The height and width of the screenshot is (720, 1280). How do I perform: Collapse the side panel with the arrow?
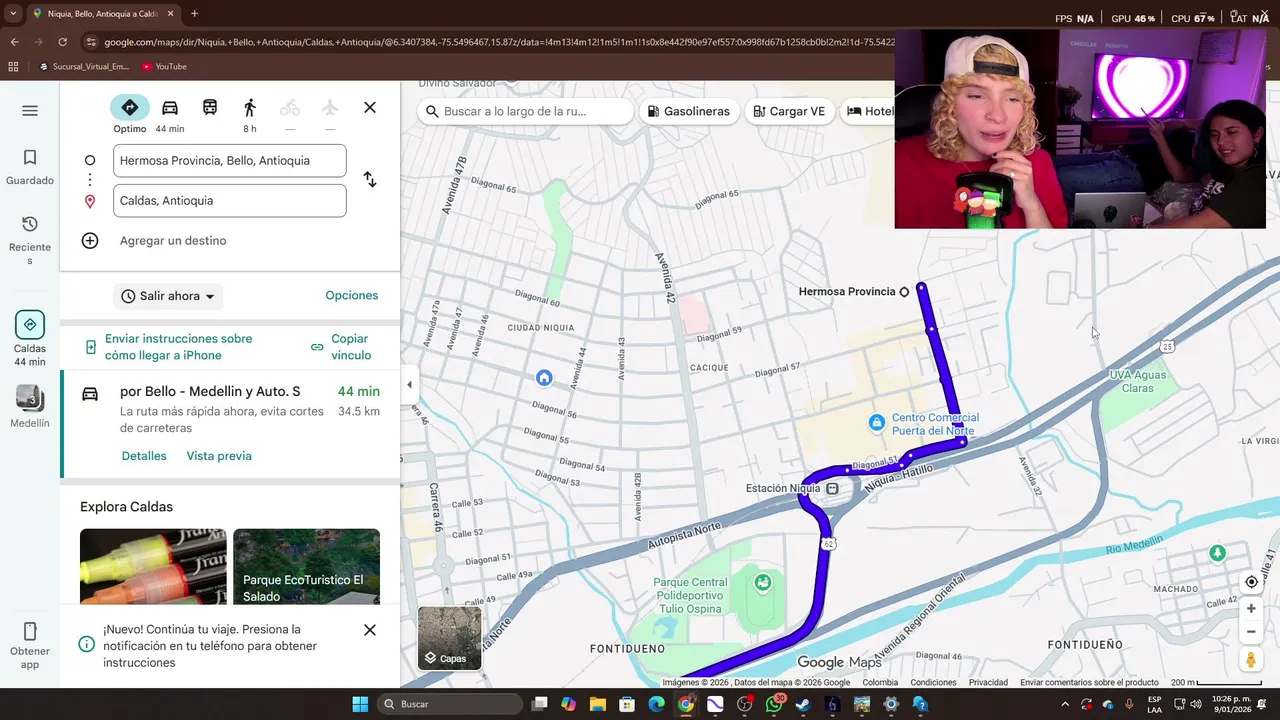[408, 385]
